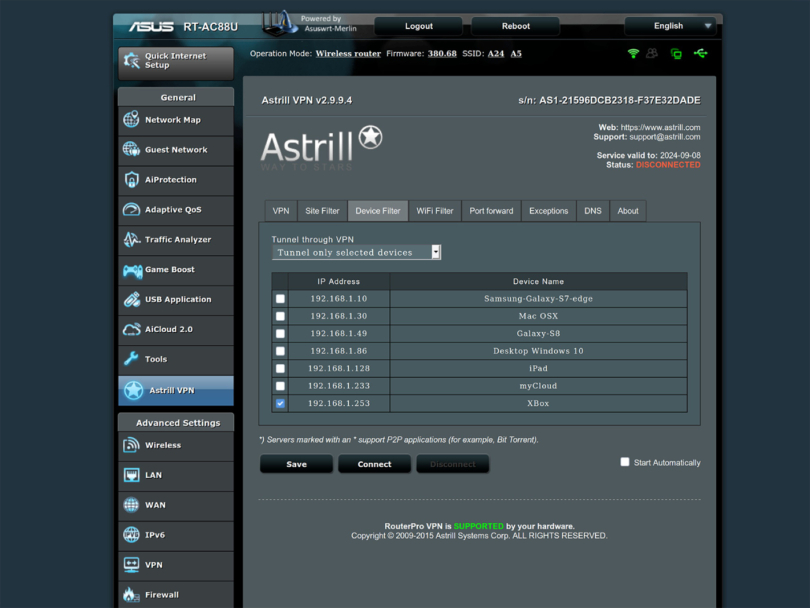Open AiProtection settings
Image resolution: width=810 pixels, height=608 pixels.
tap(175, 180)
